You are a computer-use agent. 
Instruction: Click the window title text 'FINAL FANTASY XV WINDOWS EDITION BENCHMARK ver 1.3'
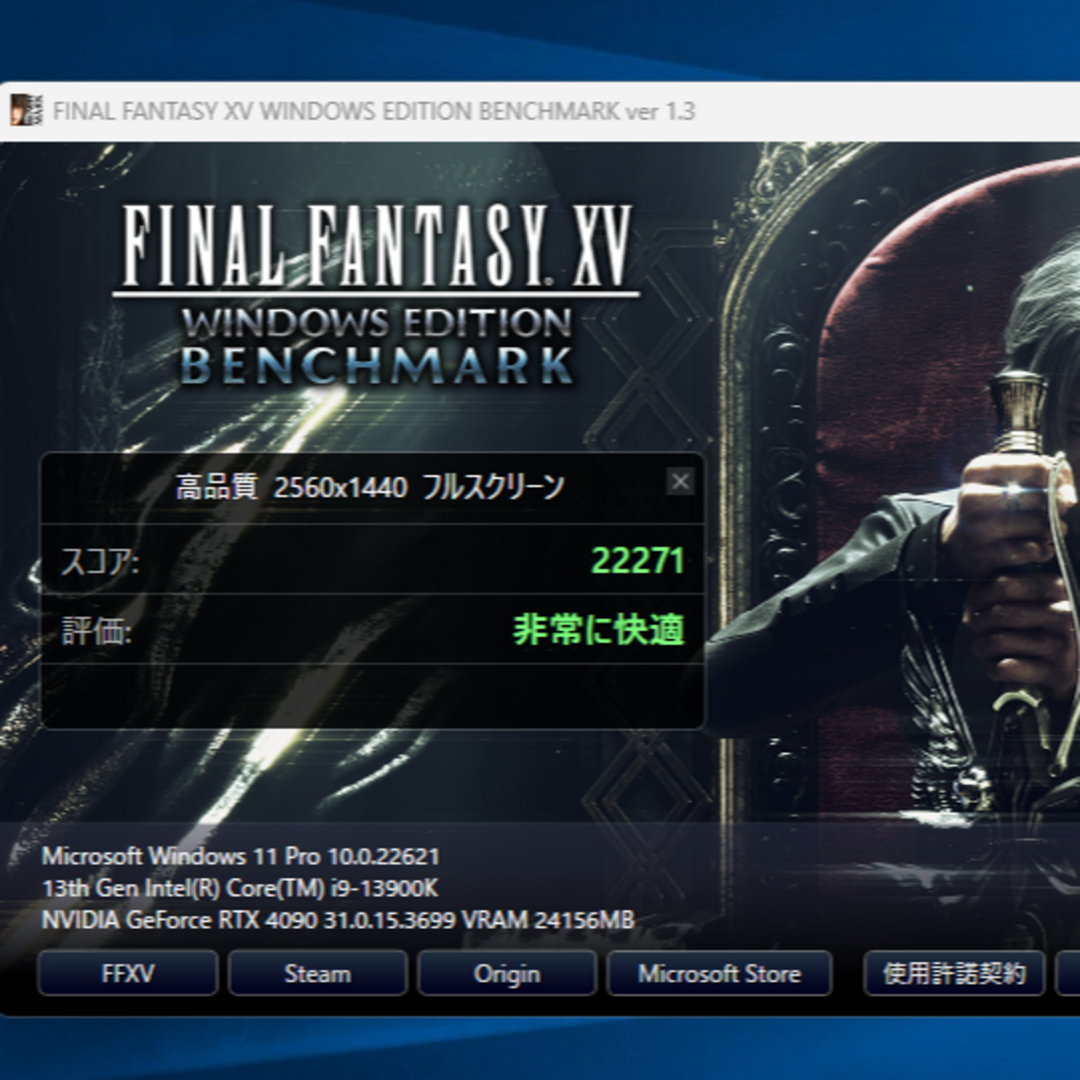tap(374, 111)
